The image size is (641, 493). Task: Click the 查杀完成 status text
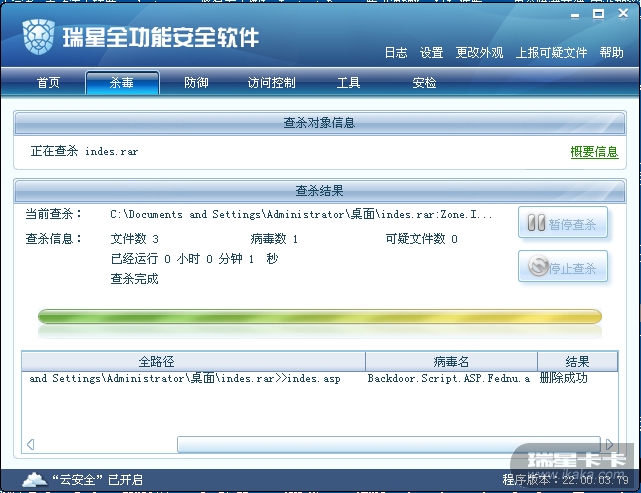134,279
